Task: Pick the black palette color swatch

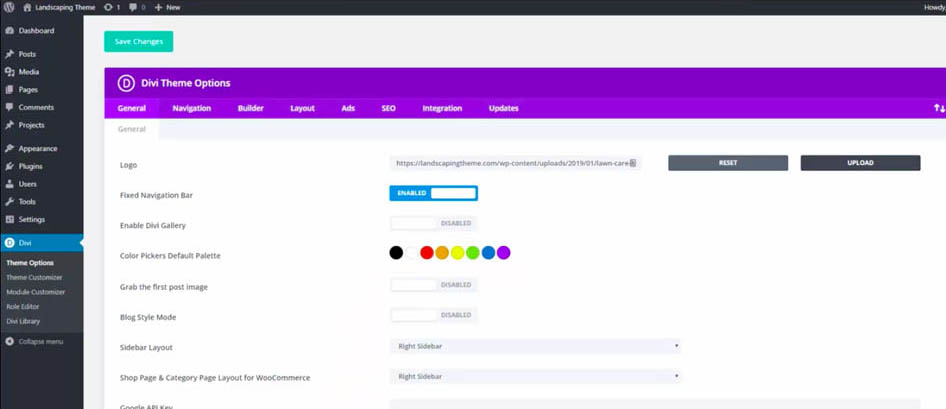Action: click(396, 253)
